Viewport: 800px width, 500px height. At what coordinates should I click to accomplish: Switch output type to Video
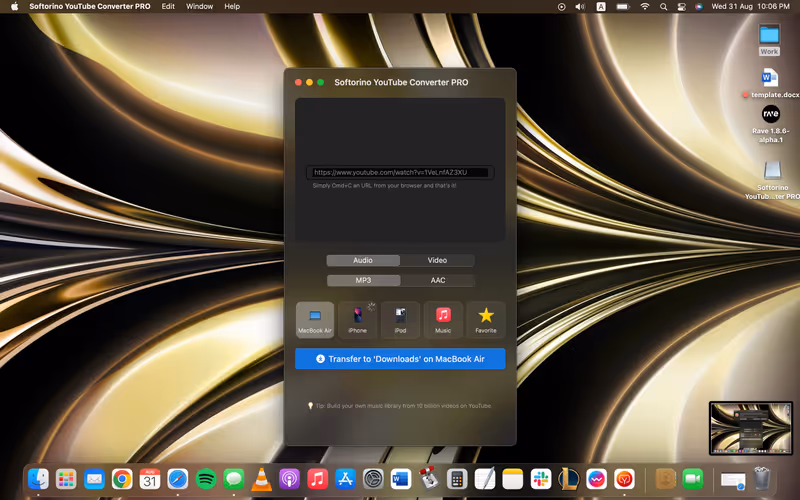point(437,260)
